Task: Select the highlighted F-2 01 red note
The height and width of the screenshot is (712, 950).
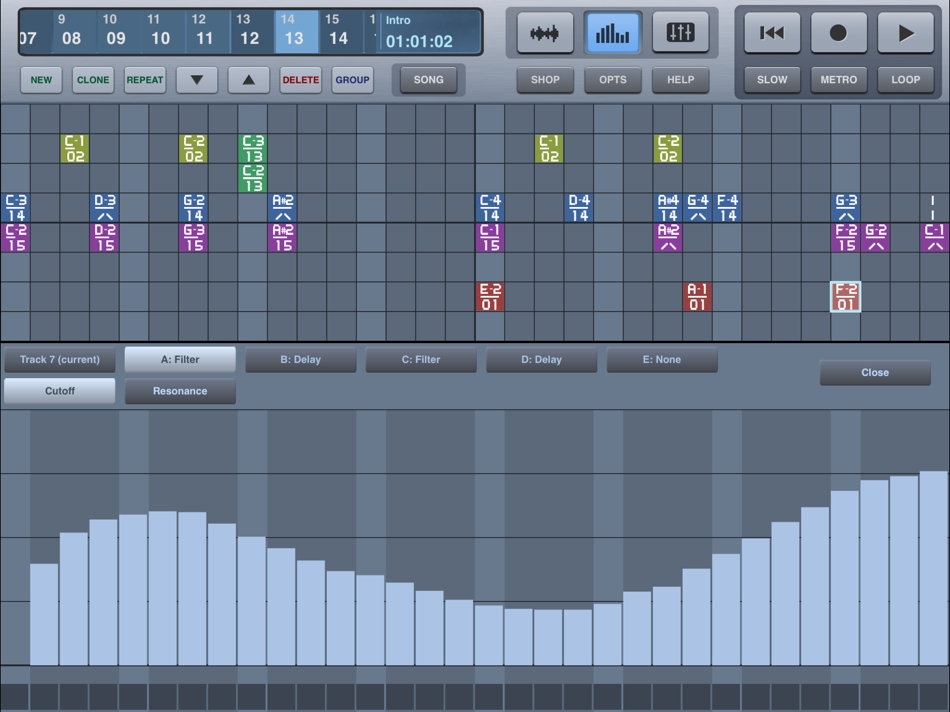Action: 845,297
